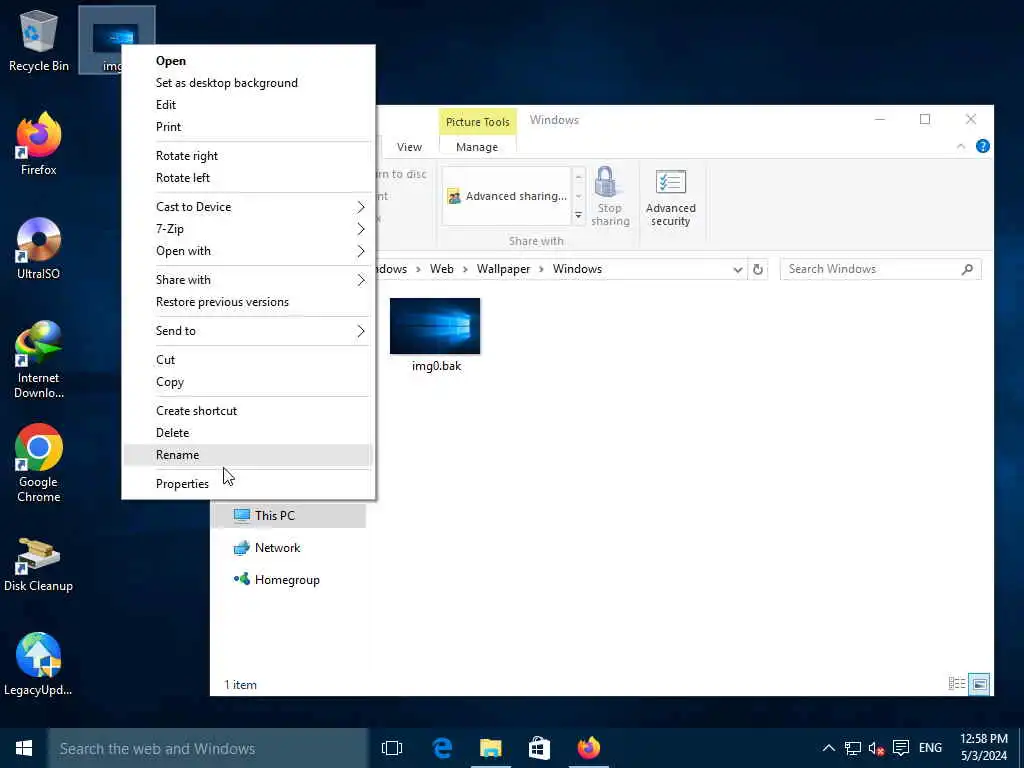This screenshot has height=768, width=1024.
Task: Click Wallpaper in the address breadcrumb
Action: [503, 269]
